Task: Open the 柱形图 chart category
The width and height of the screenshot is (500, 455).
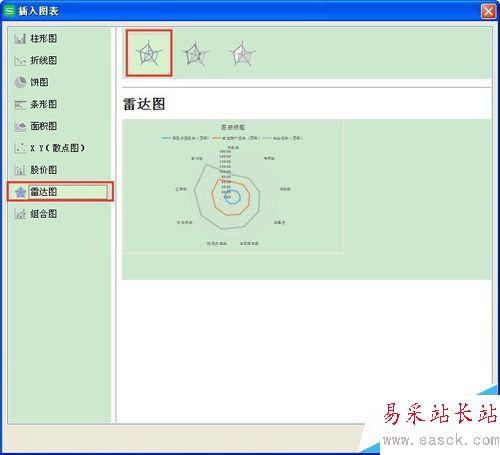Action: 43,39
